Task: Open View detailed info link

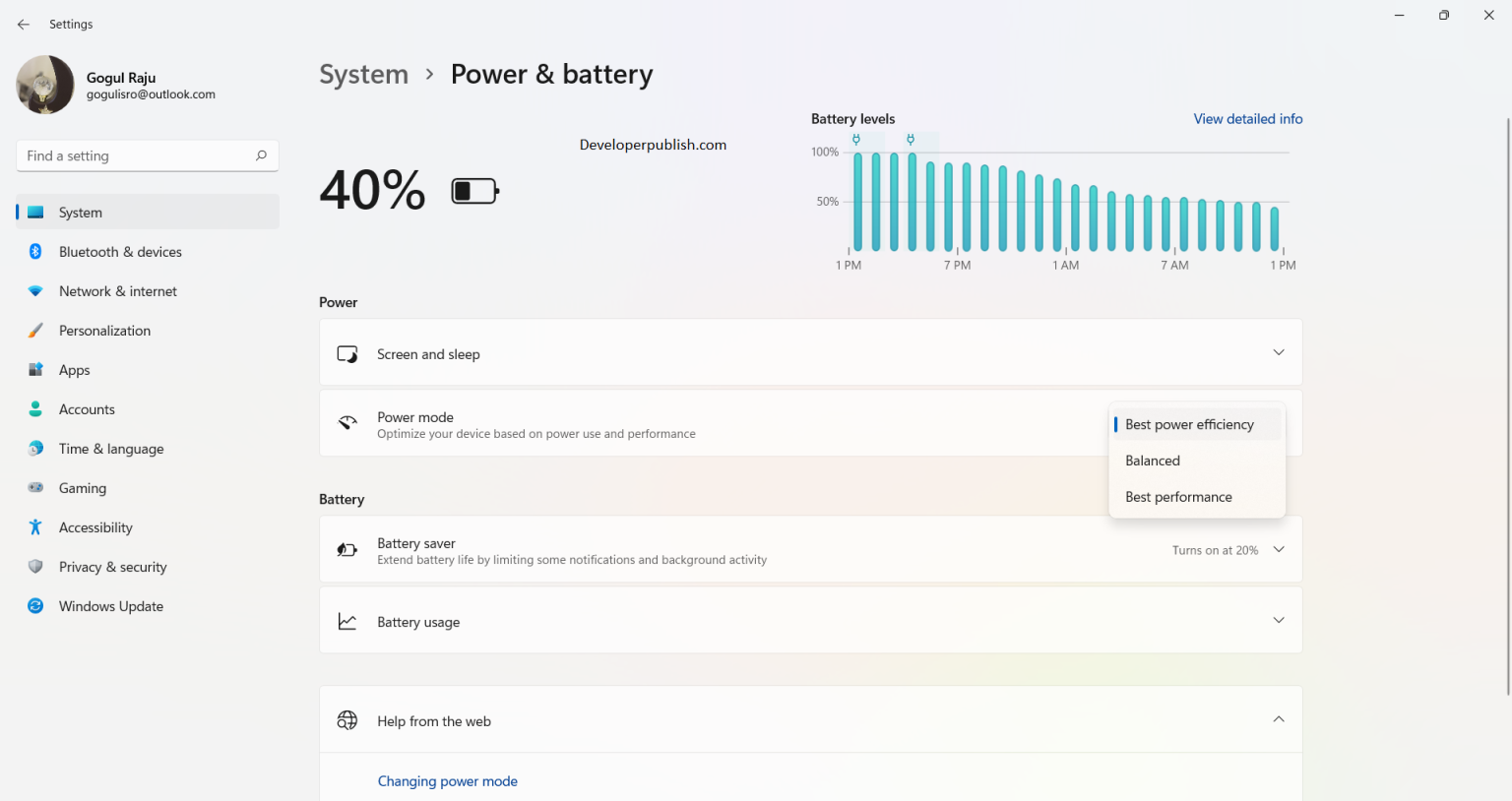Action: coord(1247,118)
